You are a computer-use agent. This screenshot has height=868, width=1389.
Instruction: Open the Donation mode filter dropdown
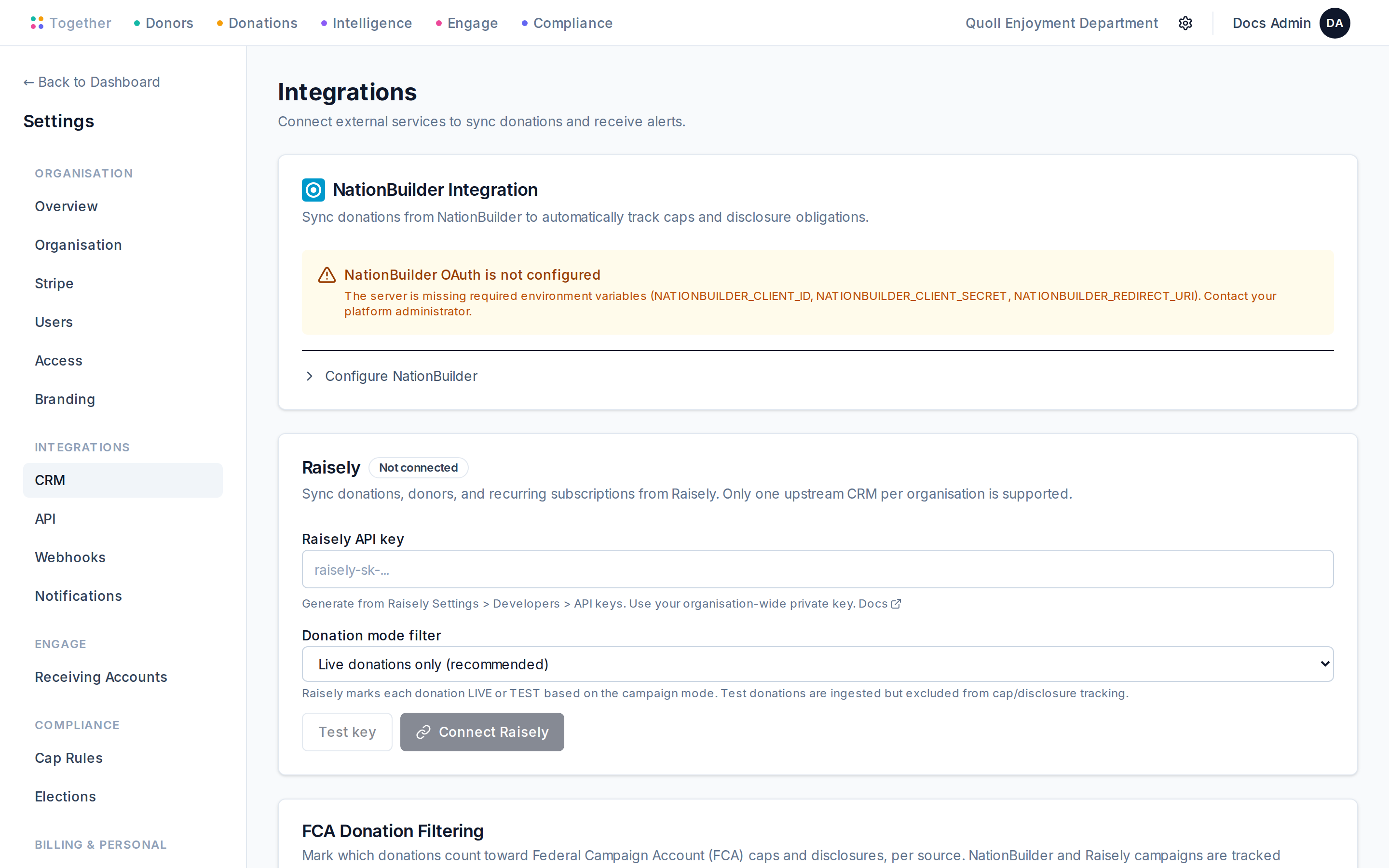[x=817, y=664]
